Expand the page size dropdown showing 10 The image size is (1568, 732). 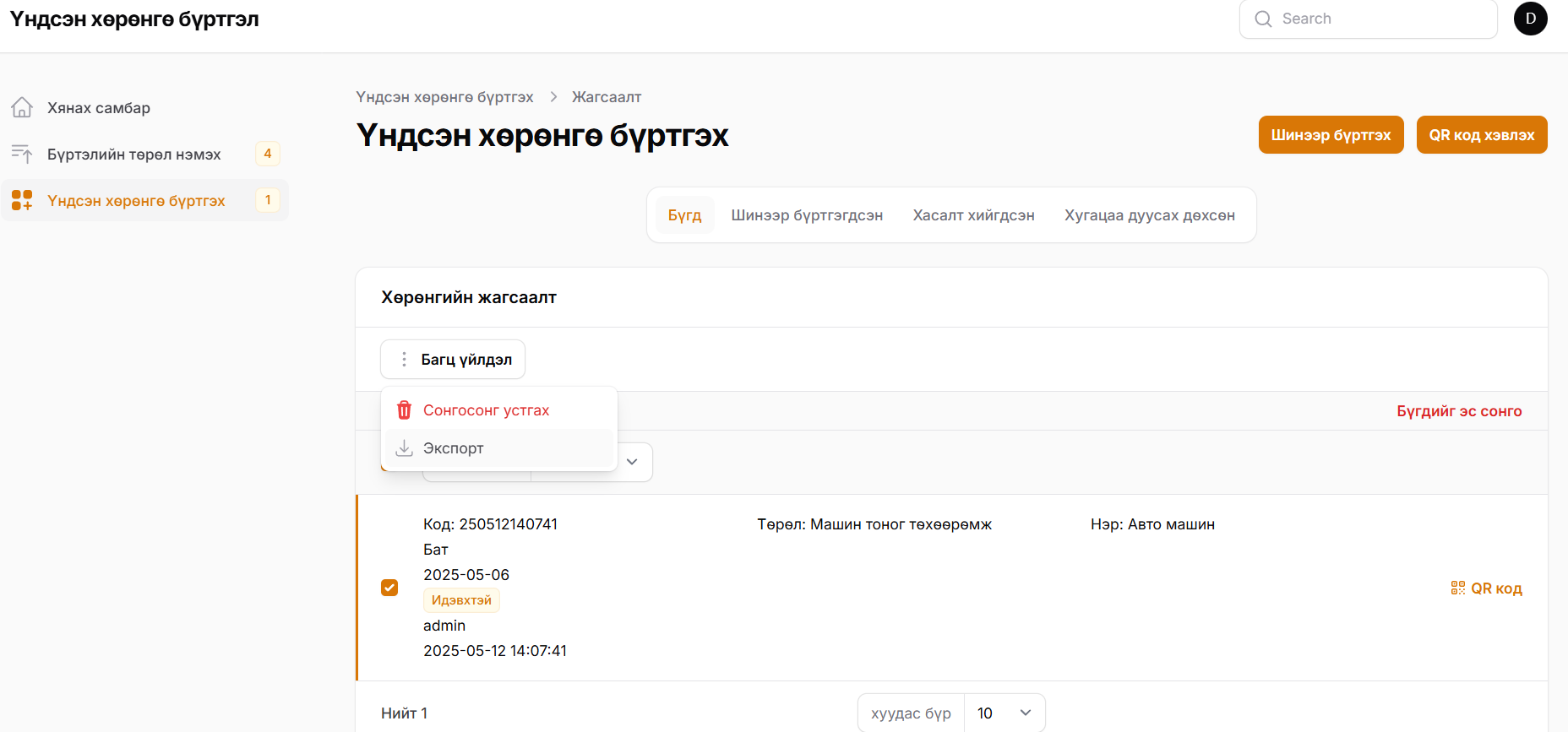click(1004, 713)
